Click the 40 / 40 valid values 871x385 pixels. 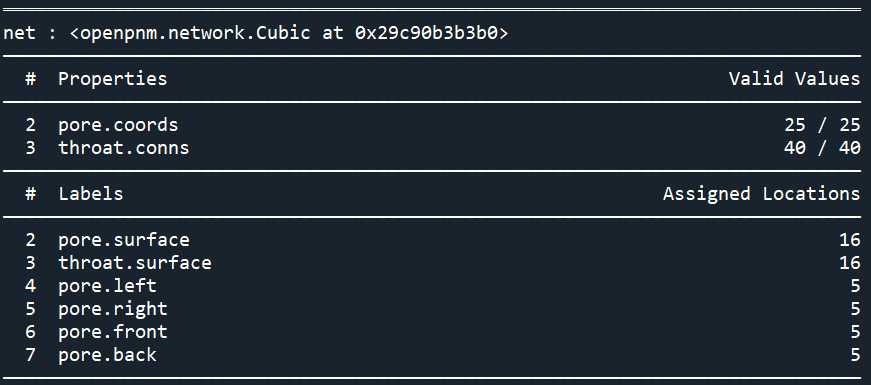[x=822, y=148]
